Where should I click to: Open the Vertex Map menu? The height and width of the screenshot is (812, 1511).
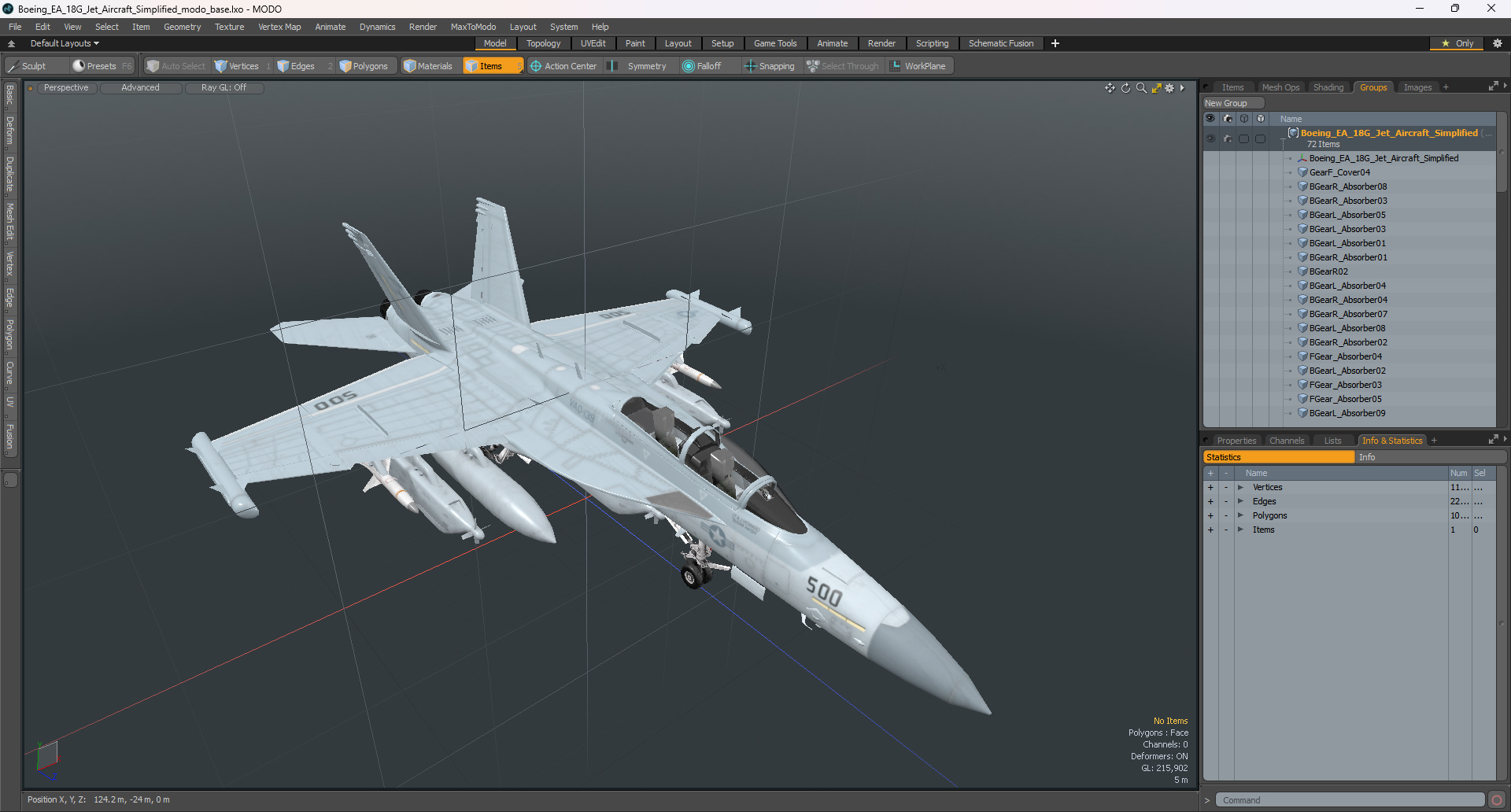279,27
